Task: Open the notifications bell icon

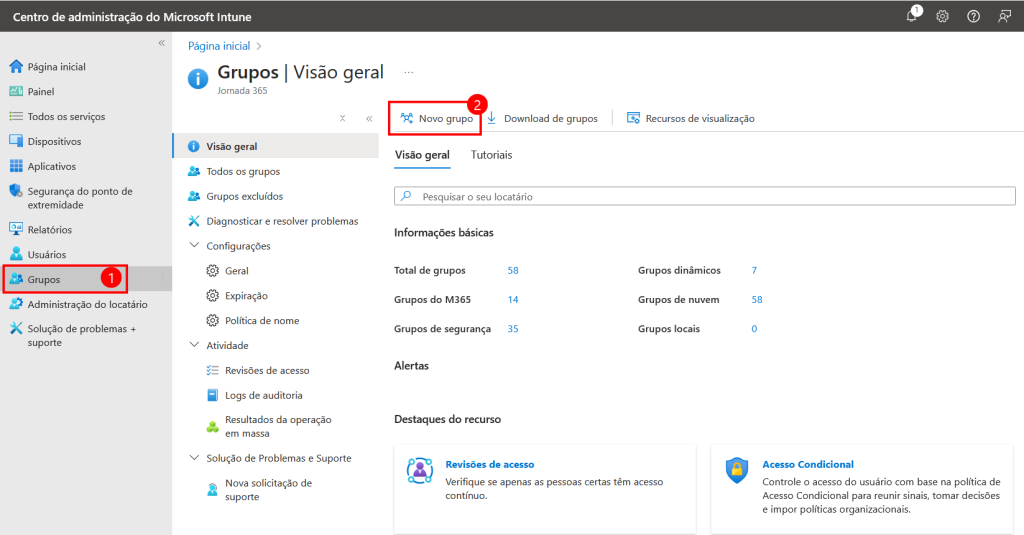Action: coord(912,16)
